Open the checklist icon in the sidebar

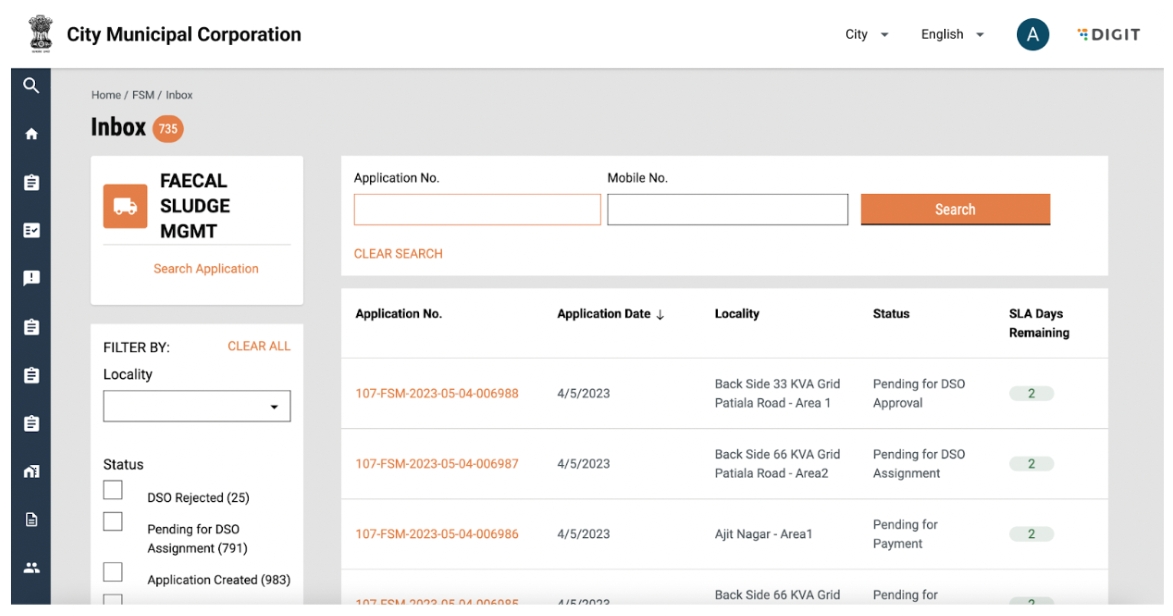[x=31, y=230]
